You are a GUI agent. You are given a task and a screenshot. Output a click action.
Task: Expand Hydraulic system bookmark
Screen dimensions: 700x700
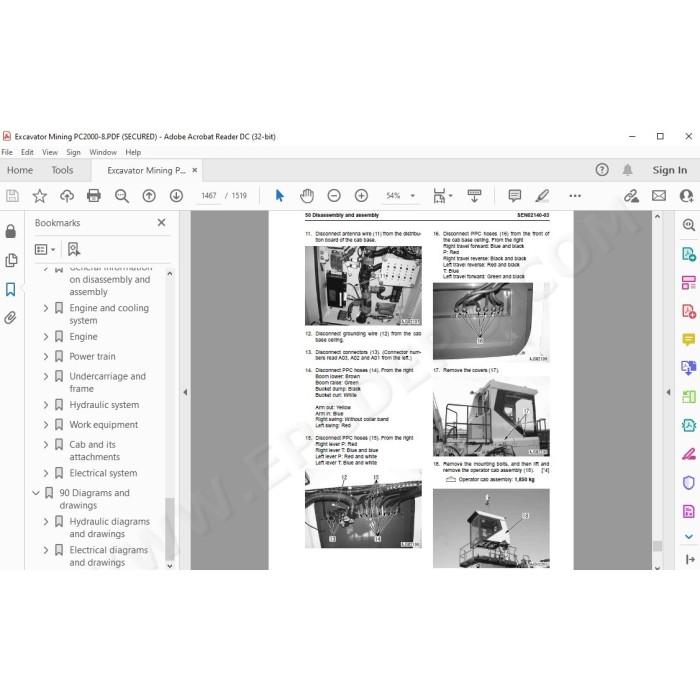point(46,405)
